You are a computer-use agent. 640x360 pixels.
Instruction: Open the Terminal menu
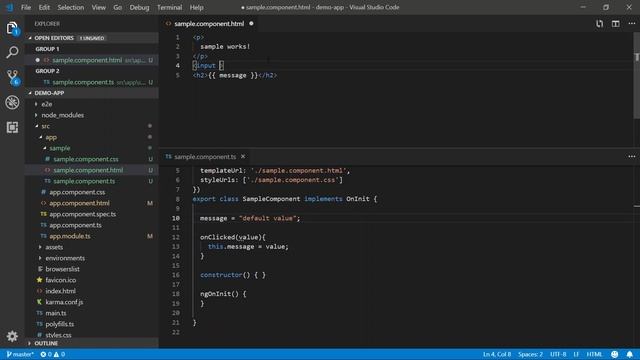(x=169, y=7)
